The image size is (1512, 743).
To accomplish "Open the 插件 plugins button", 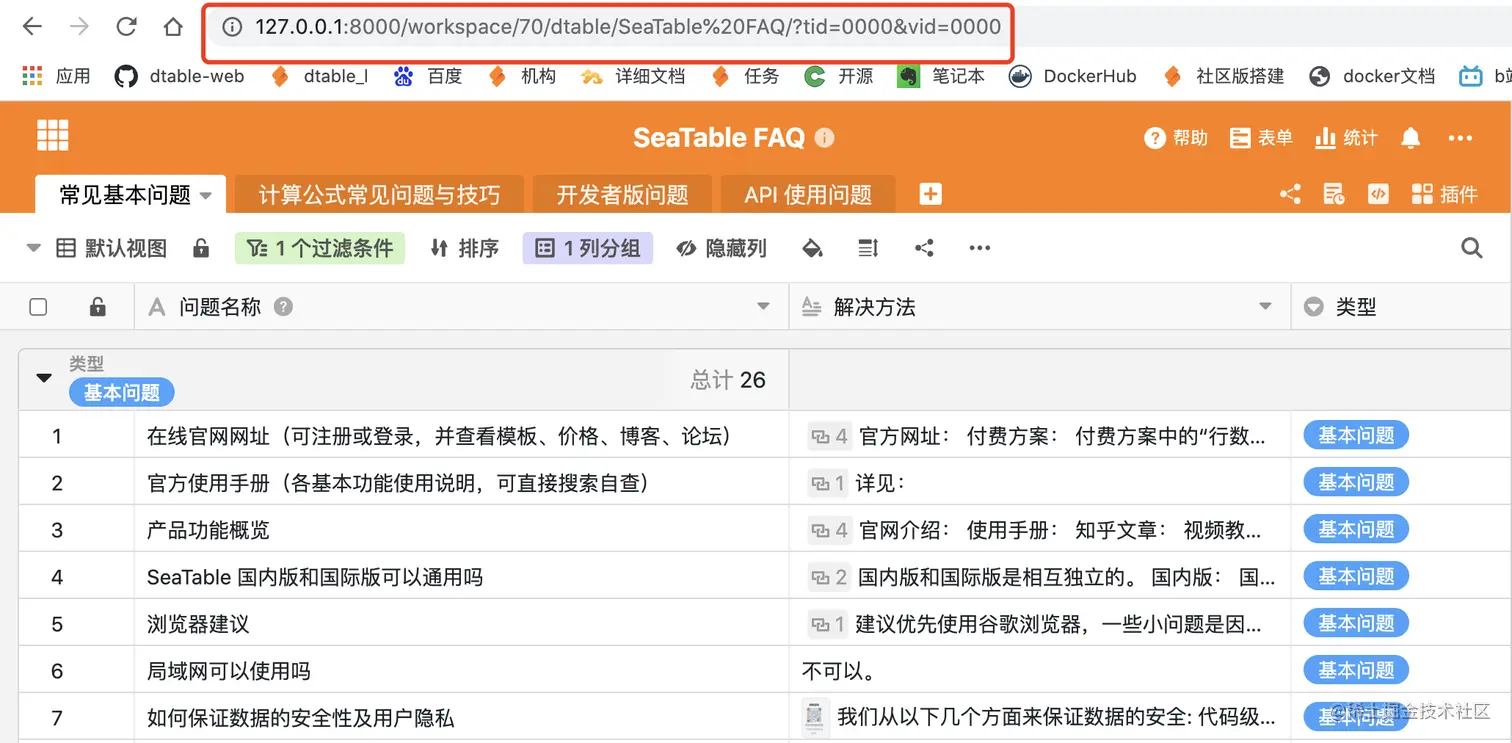I will 1444,194.
